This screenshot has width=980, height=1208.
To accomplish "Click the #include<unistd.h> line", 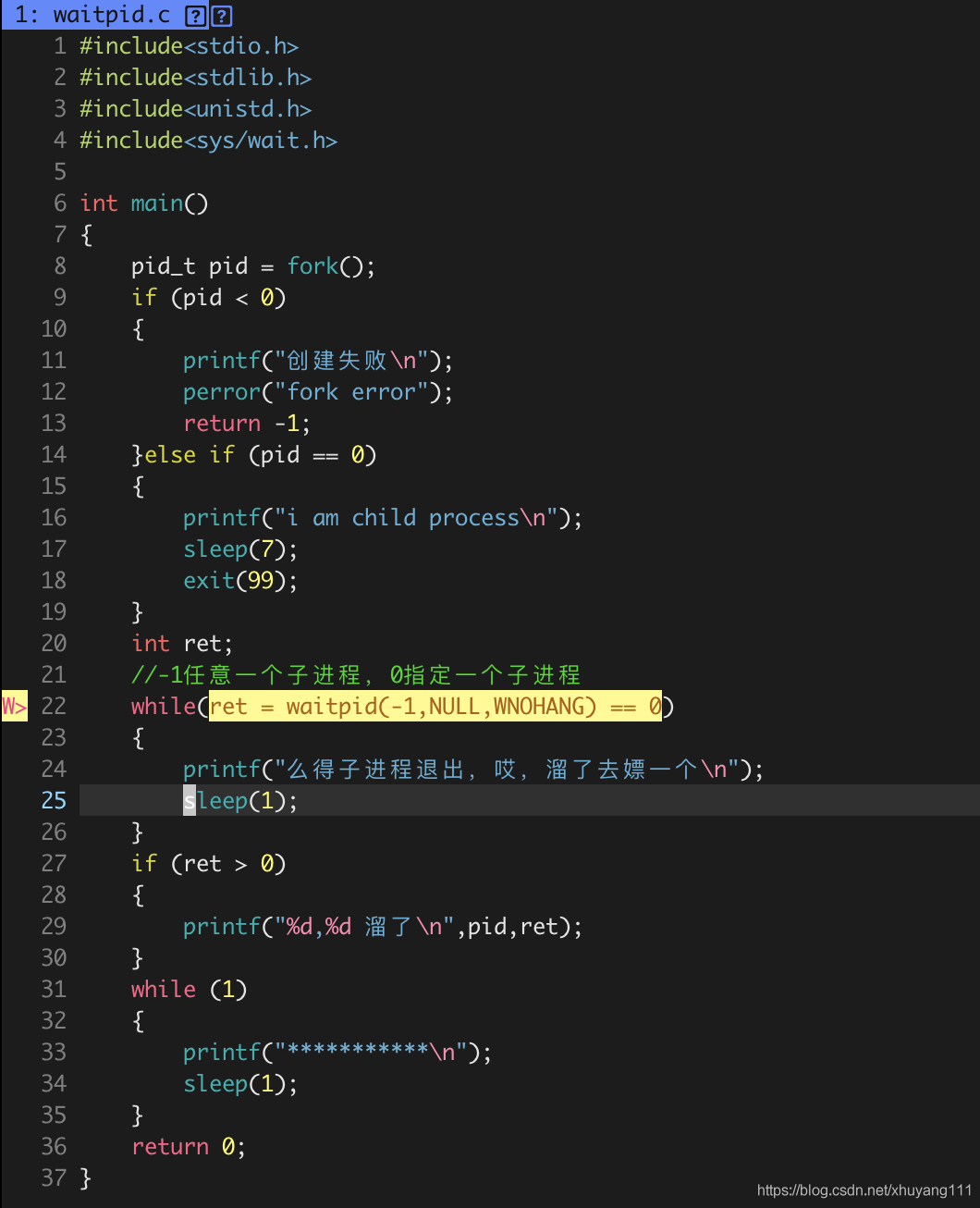I will coord(195,109).
